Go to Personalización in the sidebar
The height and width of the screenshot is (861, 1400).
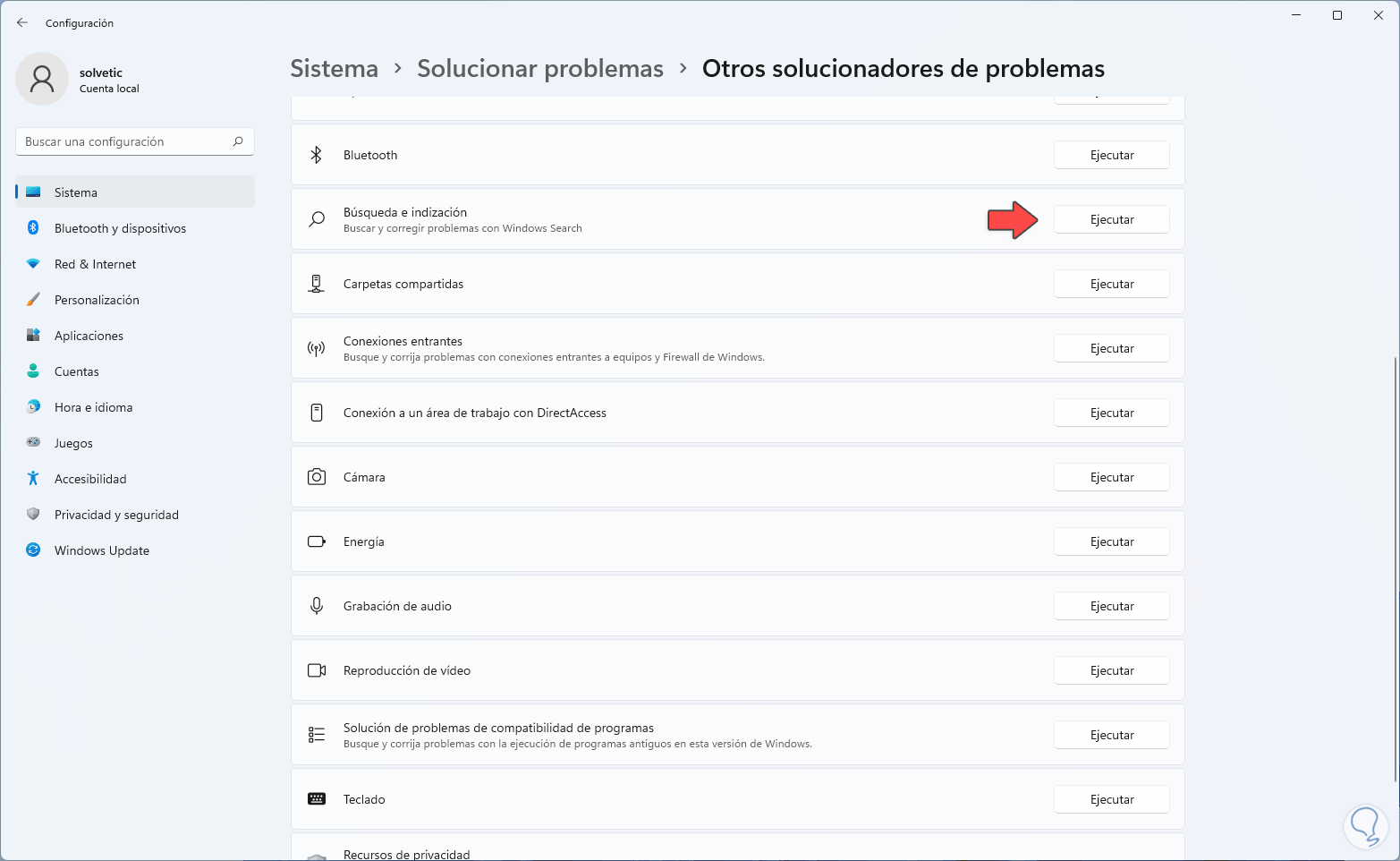coord(97,300)
